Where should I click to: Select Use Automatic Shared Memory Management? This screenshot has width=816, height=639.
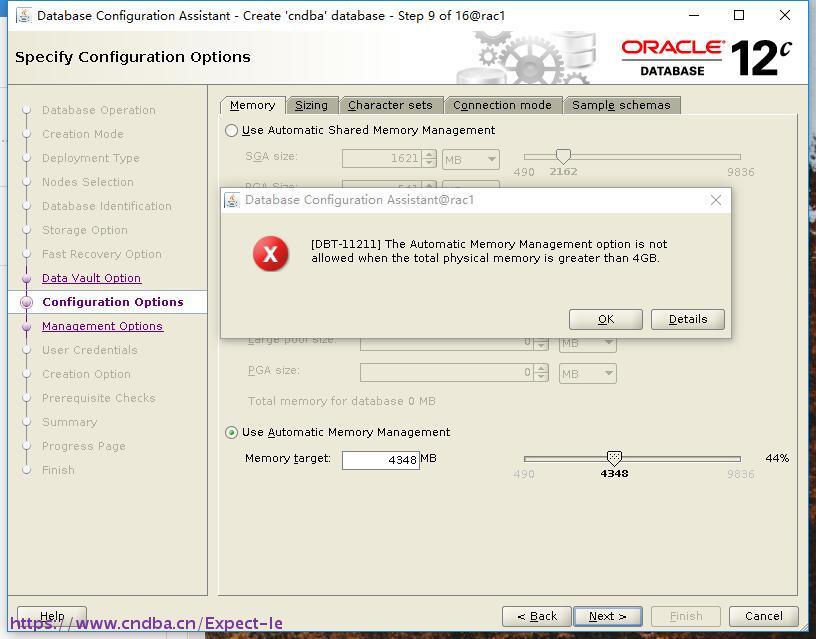[231, 130]
